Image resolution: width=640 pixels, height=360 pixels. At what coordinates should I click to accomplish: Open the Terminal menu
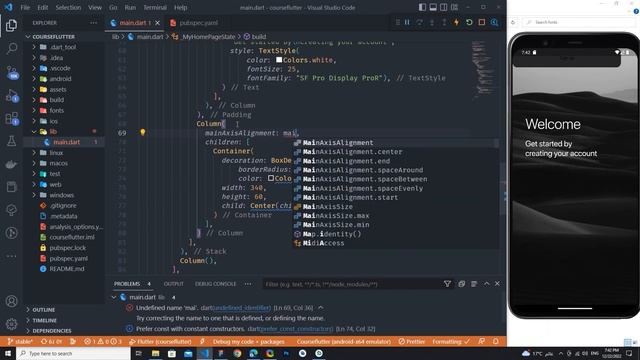click(155, 7)
